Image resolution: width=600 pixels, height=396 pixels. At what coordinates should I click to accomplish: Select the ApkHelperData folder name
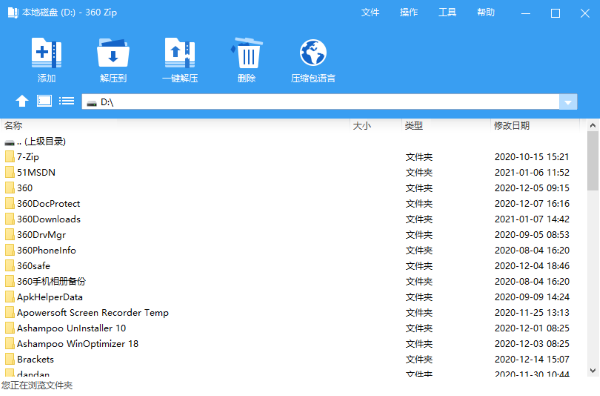[49, 297]
